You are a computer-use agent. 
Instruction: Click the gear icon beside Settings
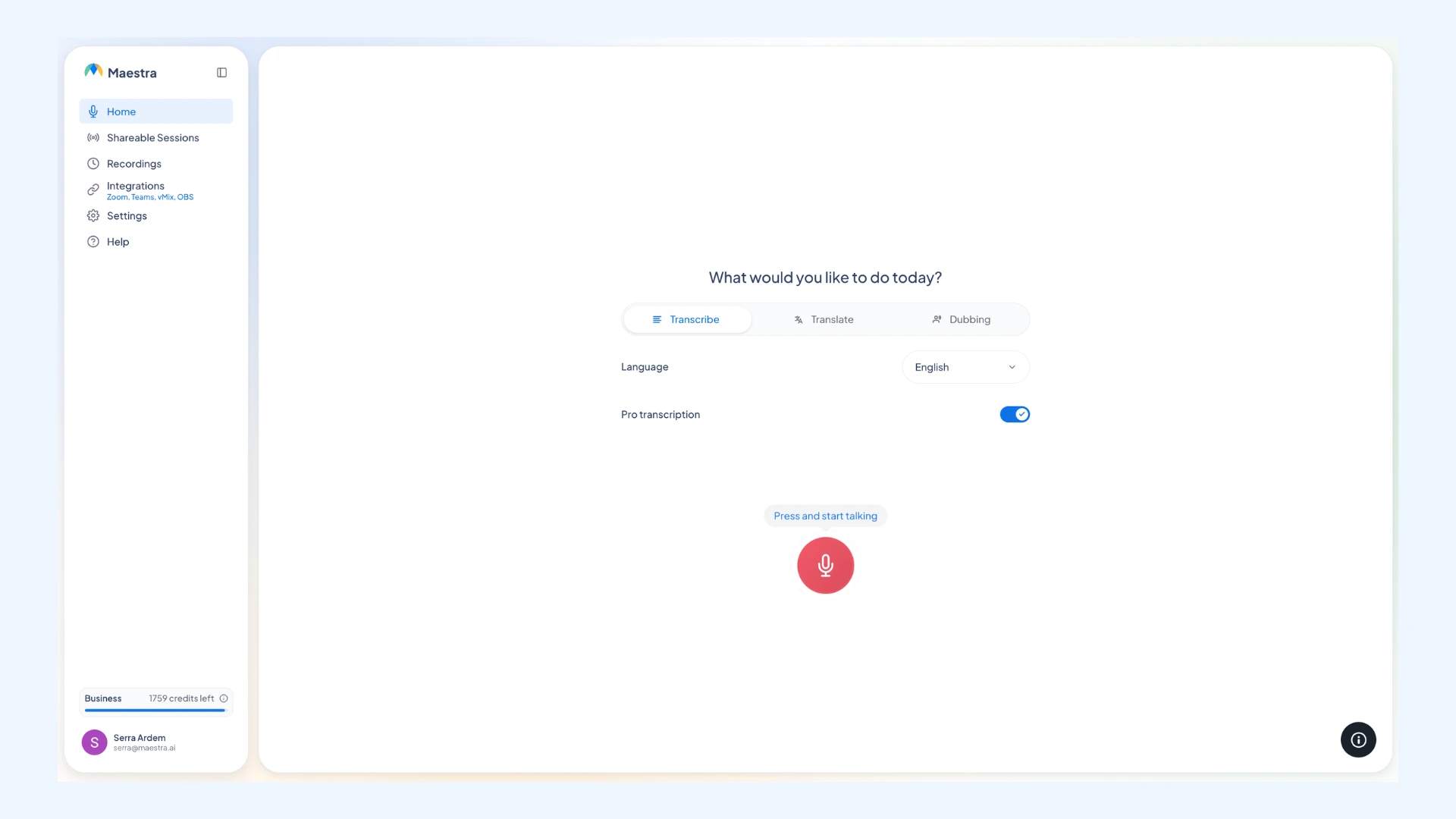coord(93,216)
